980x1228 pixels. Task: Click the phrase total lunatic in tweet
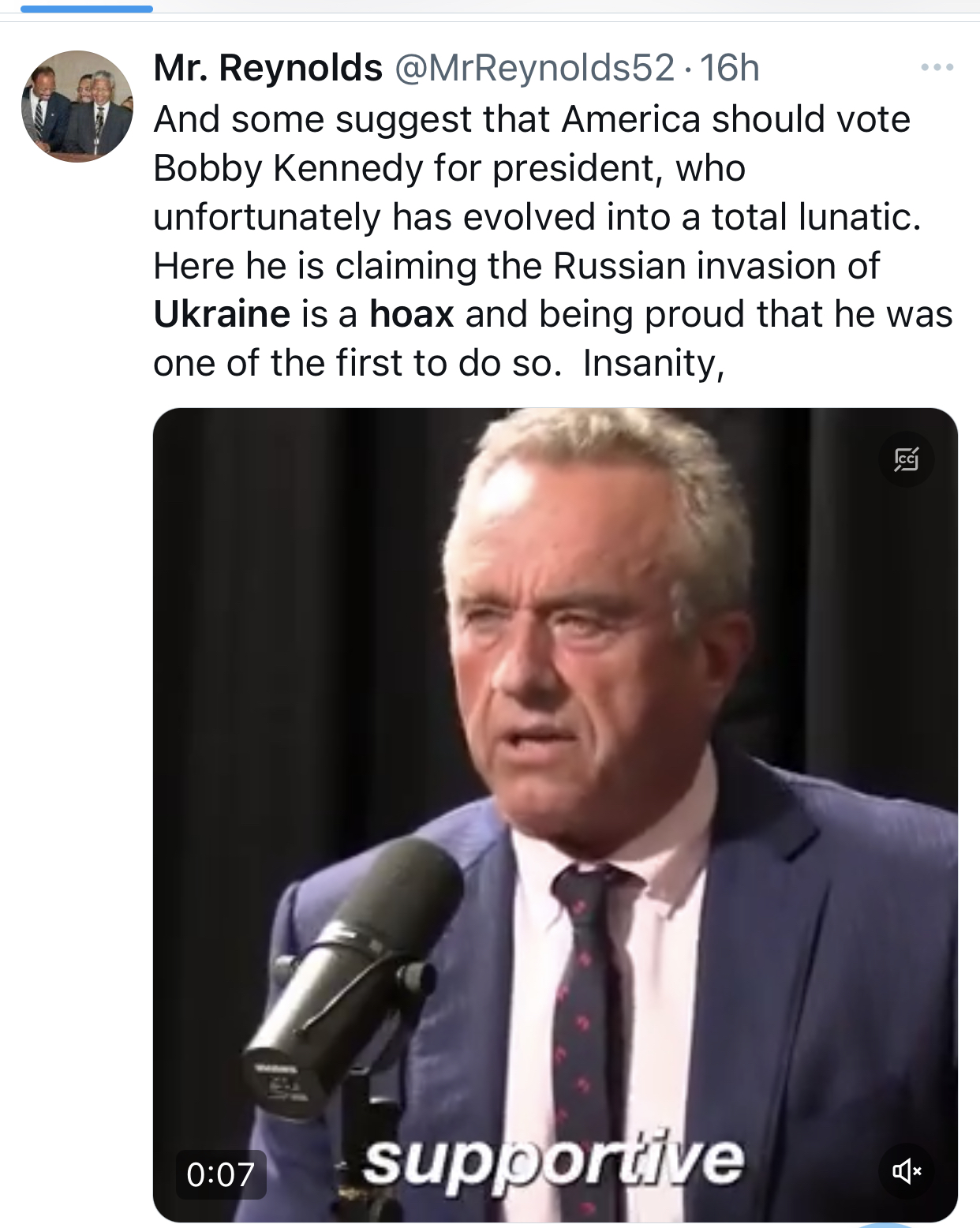[x=815, y=217]
